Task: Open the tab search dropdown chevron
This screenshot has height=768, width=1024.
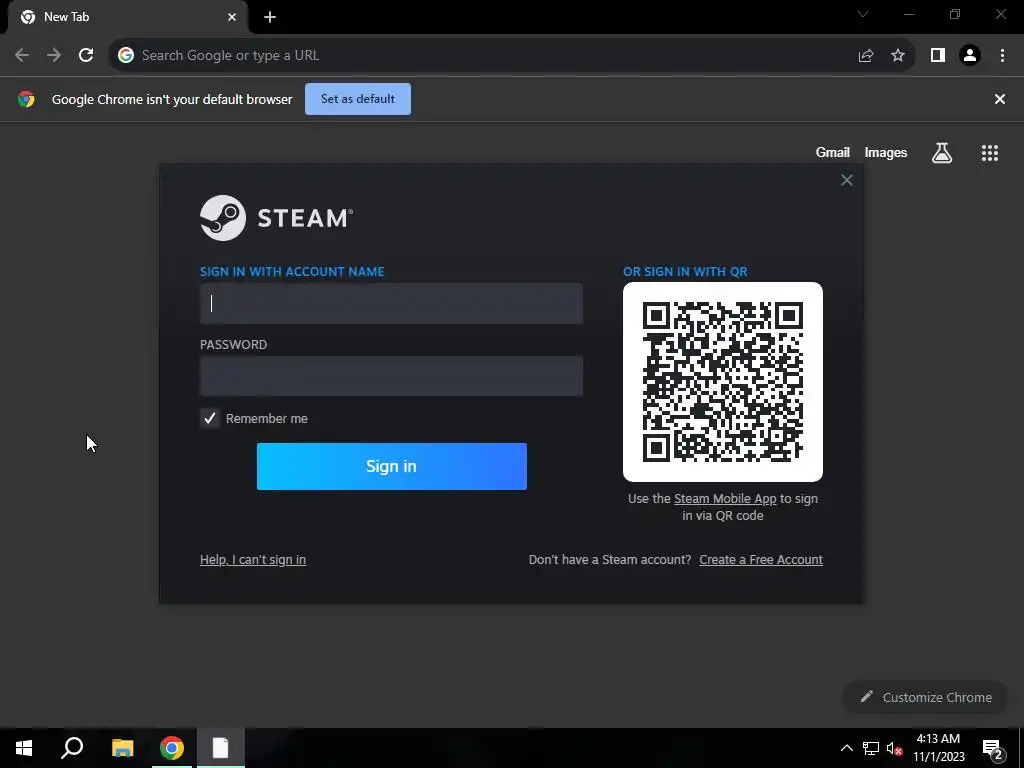Action: click(x=863, y=14)
